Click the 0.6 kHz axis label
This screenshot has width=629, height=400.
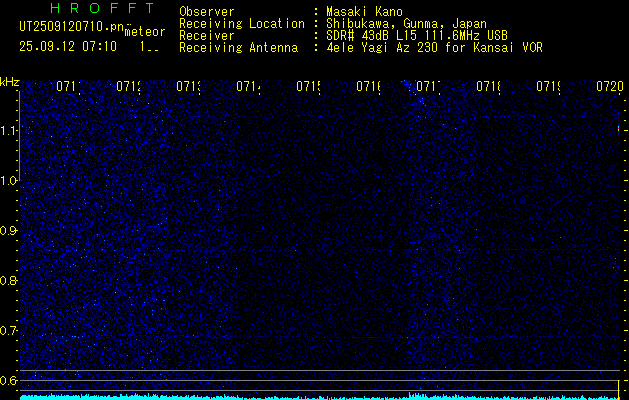coord(9,380)
